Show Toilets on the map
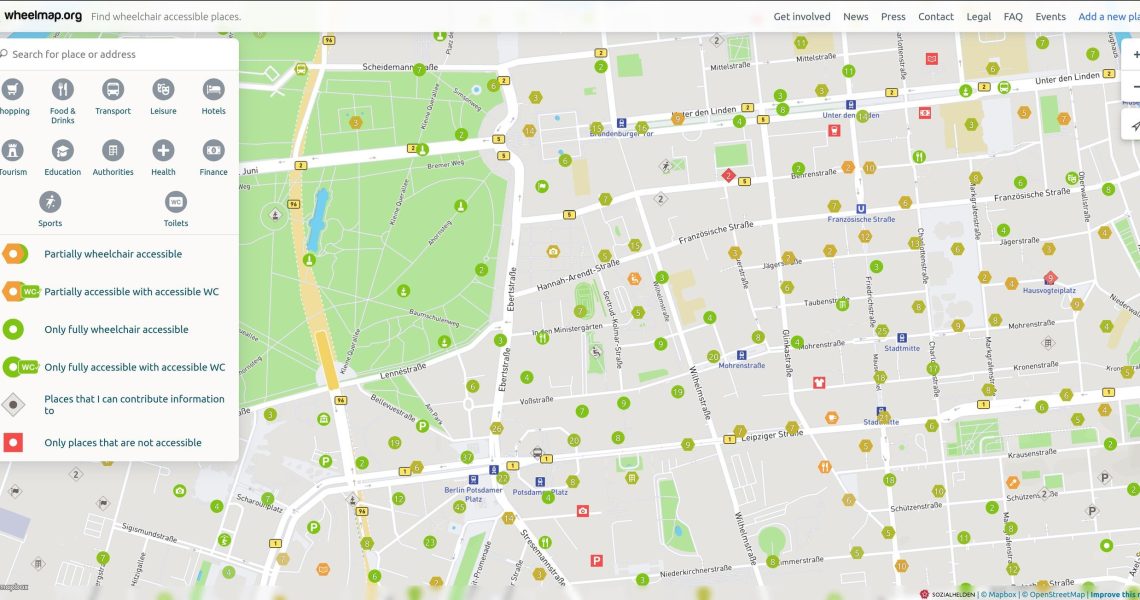 tap(176, 202)
